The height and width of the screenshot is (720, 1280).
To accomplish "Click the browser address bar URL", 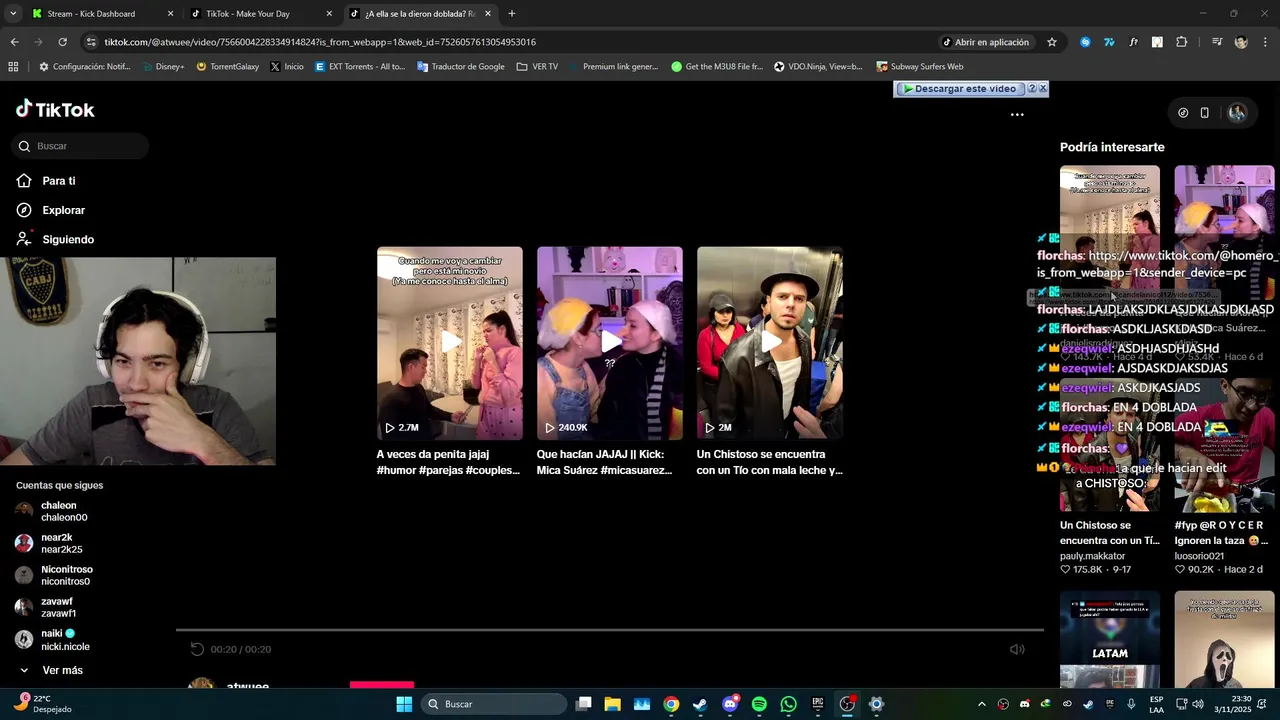I will [320, 42].
